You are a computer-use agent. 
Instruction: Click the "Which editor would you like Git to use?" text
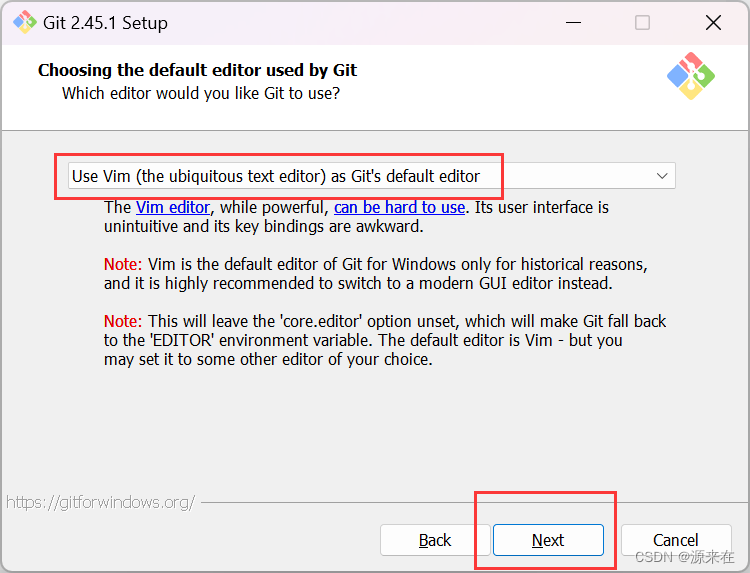coord(201,93)
